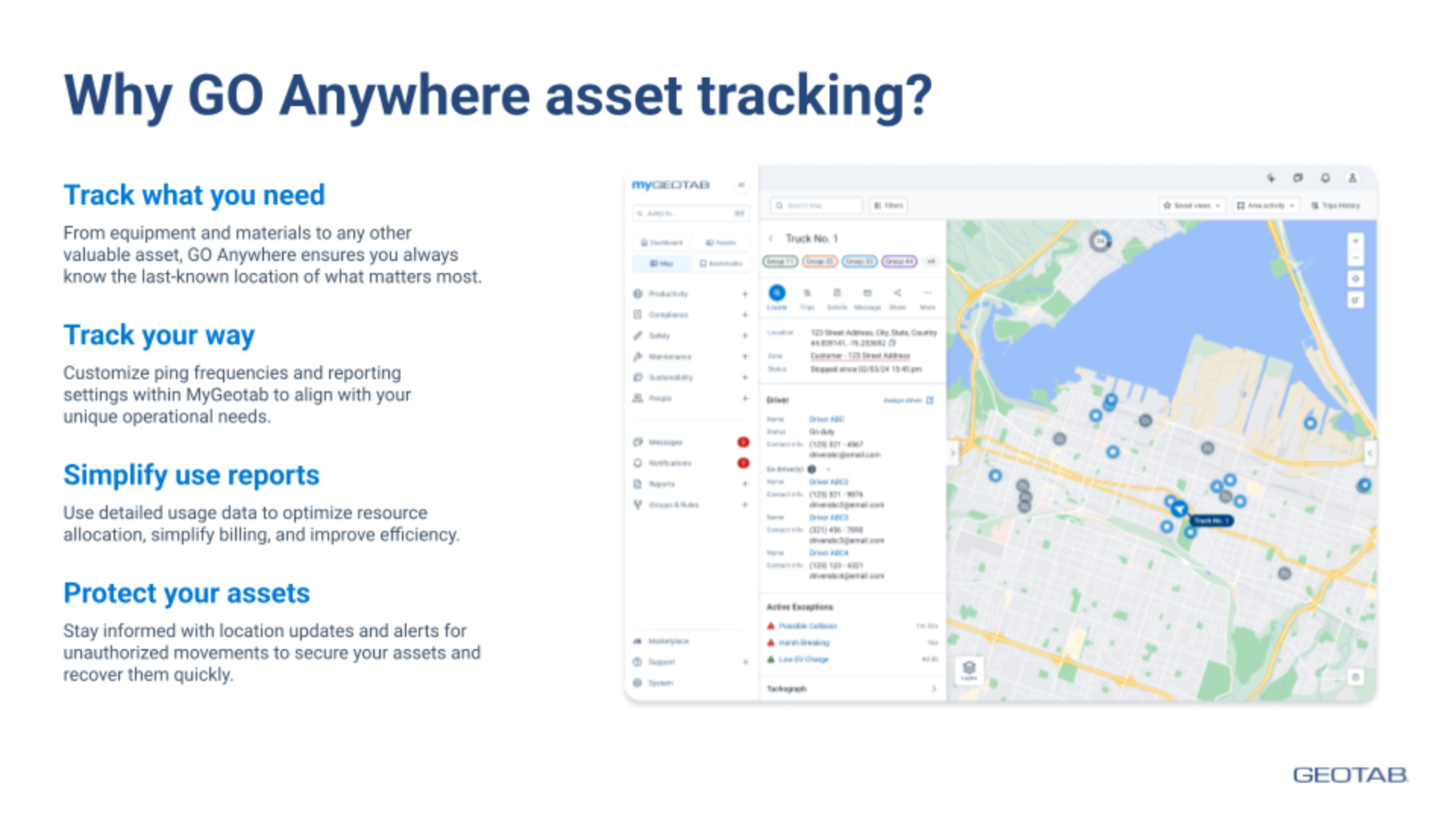The height and width of the screenshot is (819, 1456).
Task: Expand Maintenance with its plus icon
Action: coord(745,356)
